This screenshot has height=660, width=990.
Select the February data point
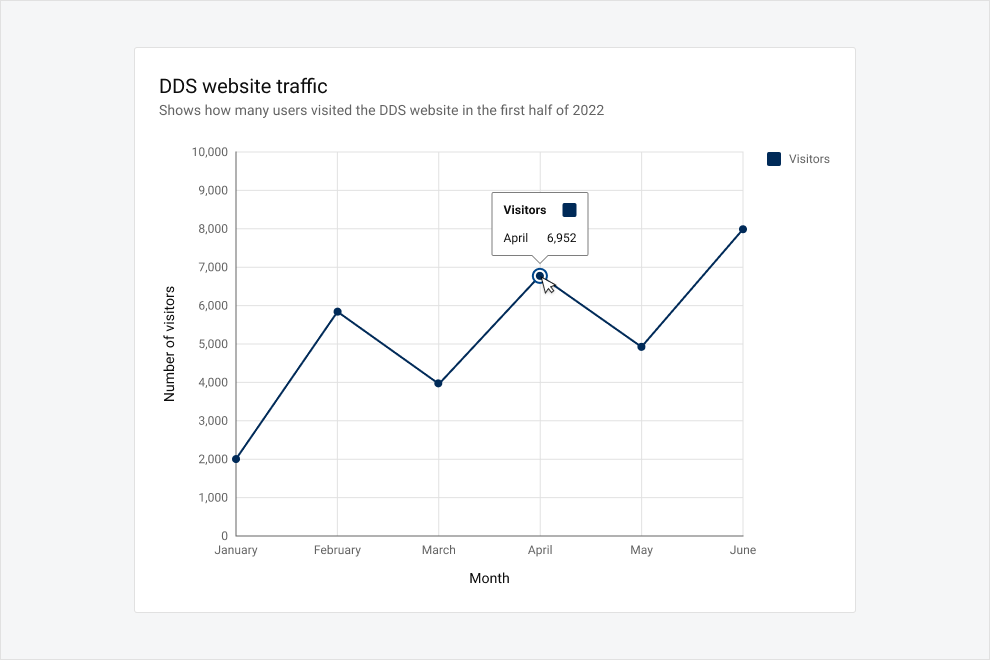click(337, 312)
